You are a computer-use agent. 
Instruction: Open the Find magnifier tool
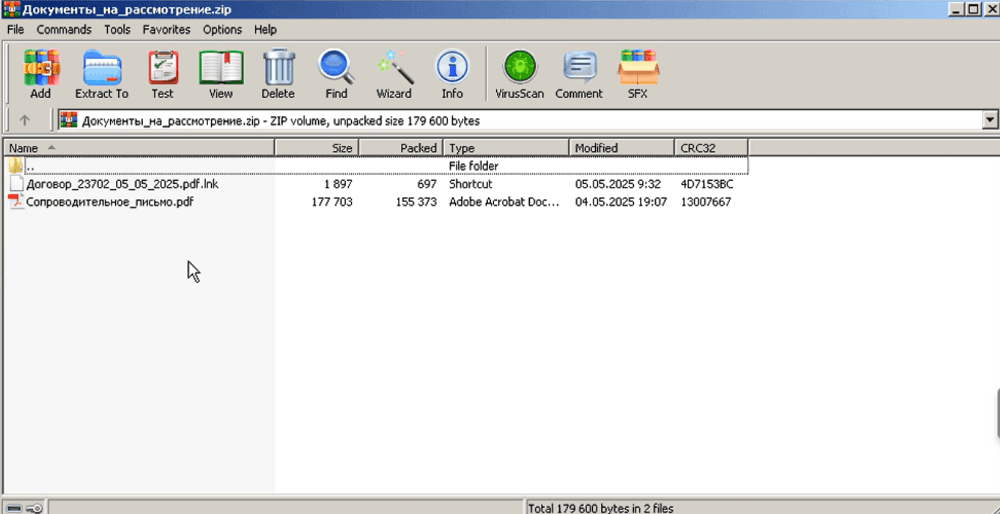(x=336, y=74)
